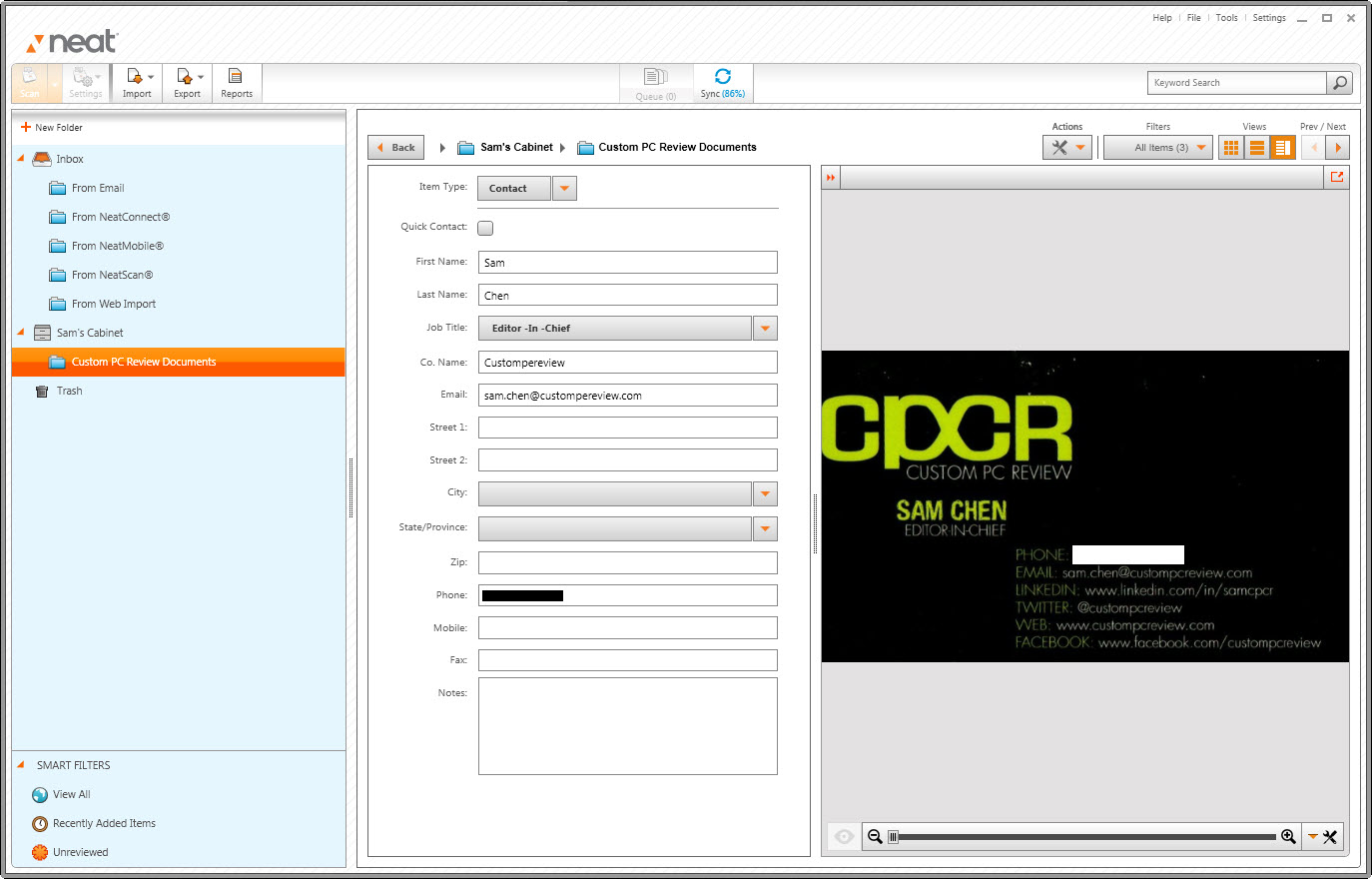This screenshot has width=1372, height=879.
Task: Collapse the image viewer with the double-arrow icon
Action: pos(831,178)
